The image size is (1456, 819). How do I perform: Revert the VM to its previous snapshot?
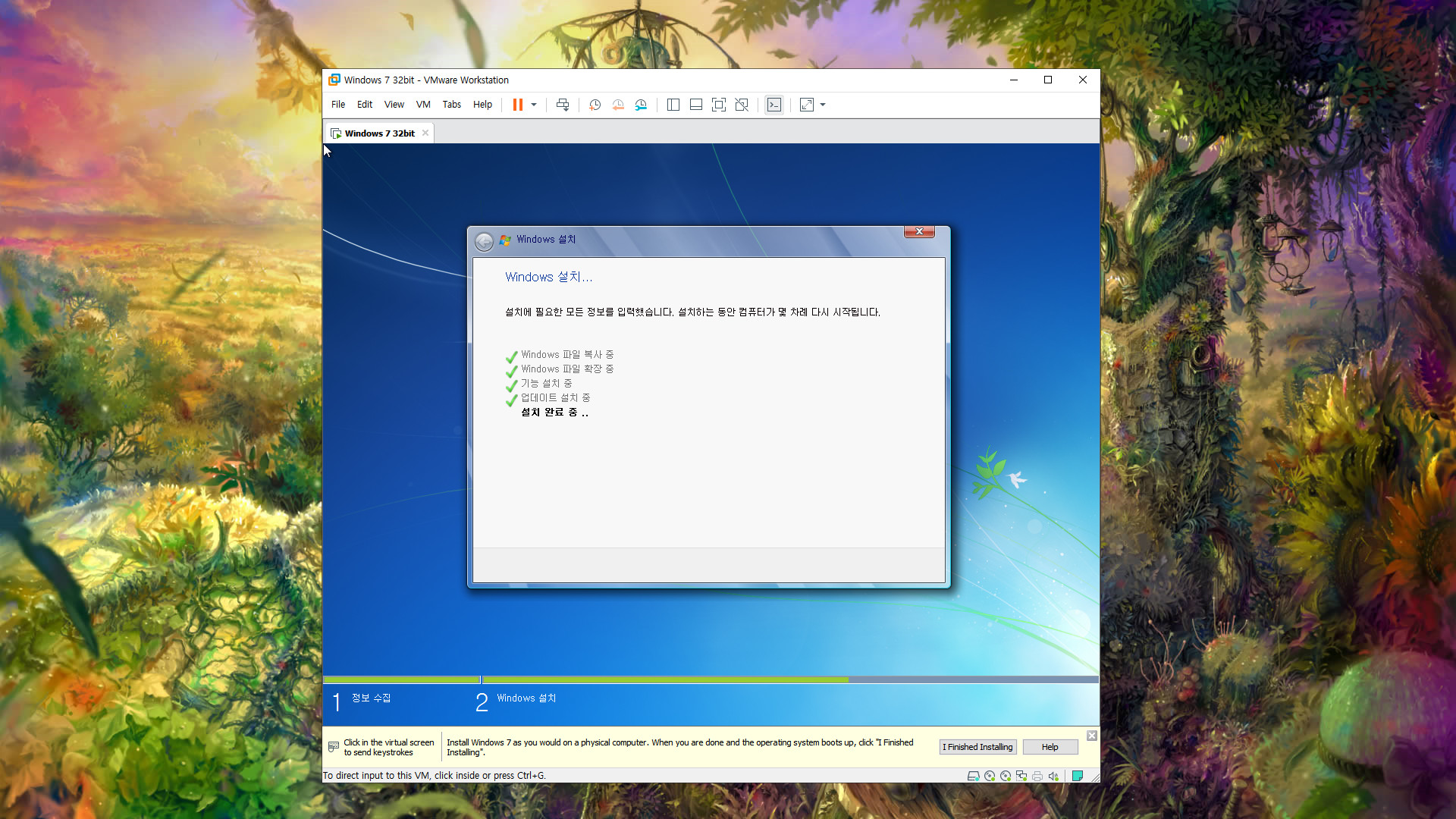[618, 105]
